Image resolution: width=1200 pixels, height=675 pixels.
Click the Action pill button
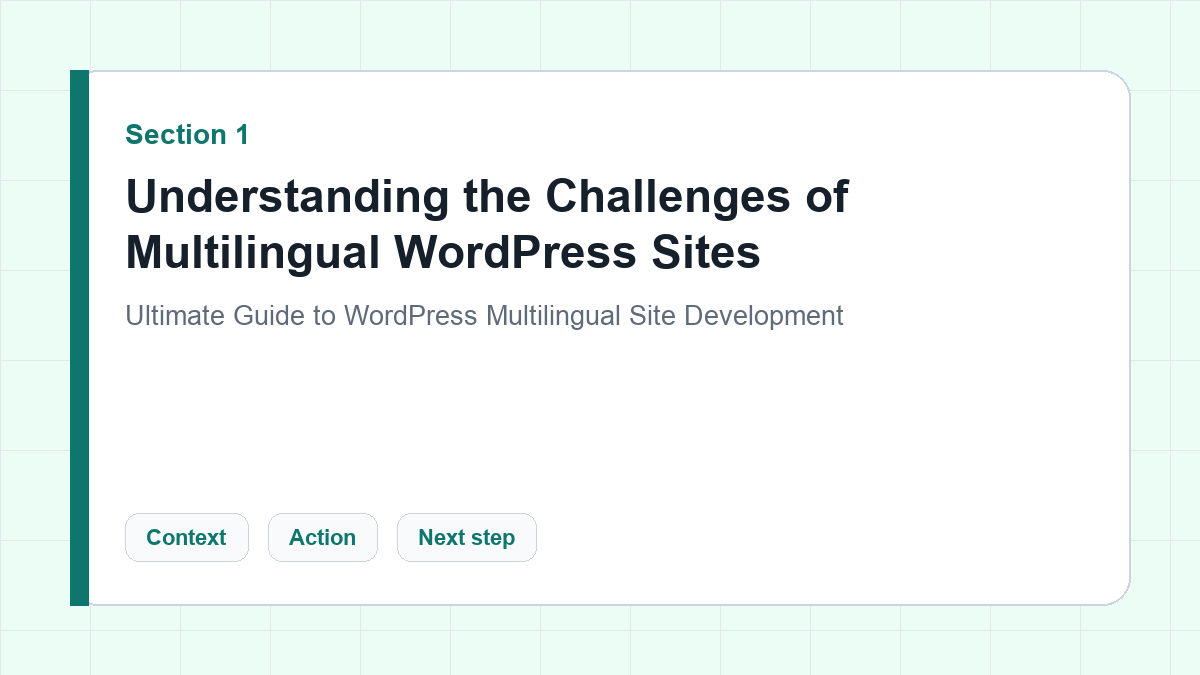(322, 537)
